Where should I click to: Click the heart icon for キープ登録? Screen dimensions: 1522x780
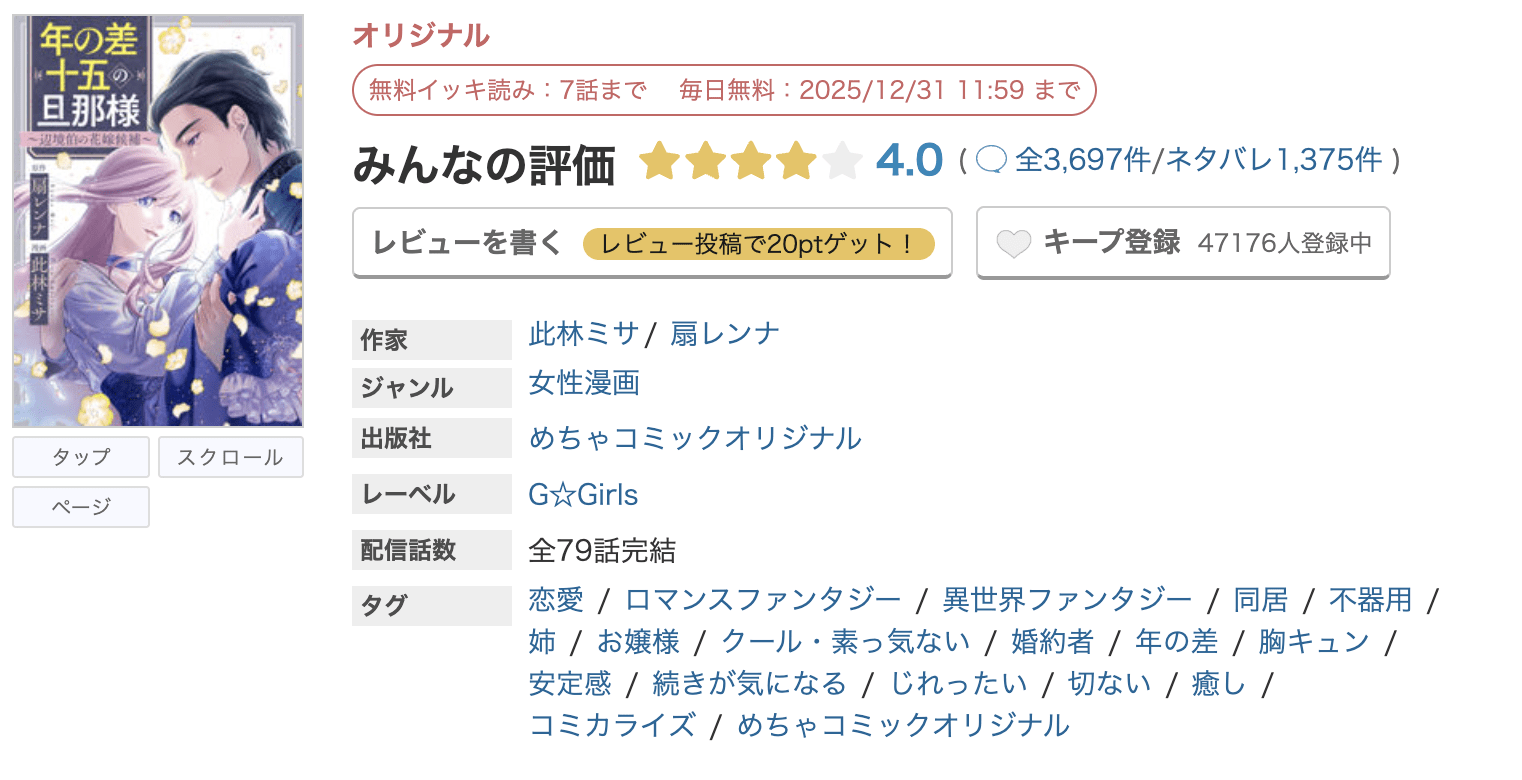pyautogui.click(x=1013, y=242)
